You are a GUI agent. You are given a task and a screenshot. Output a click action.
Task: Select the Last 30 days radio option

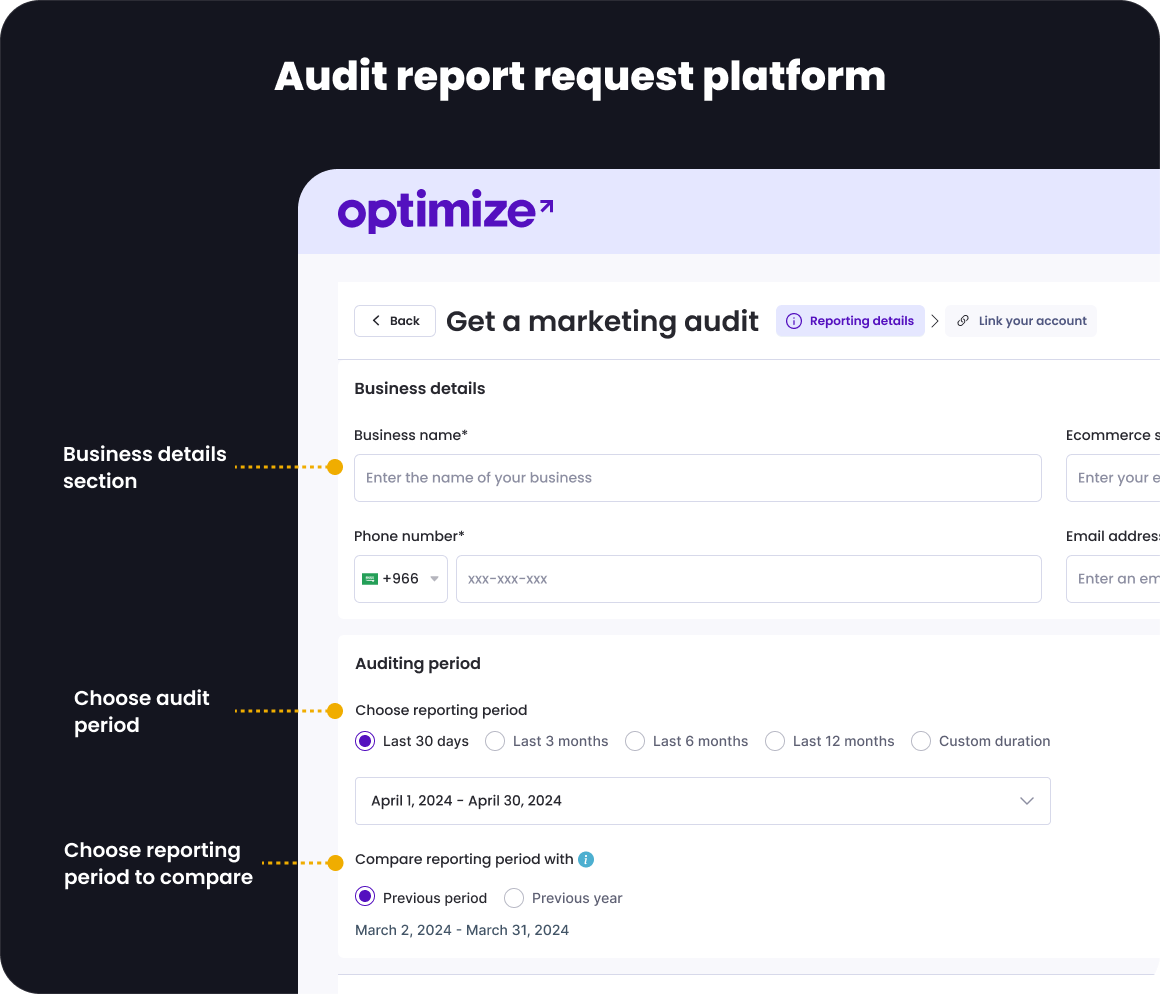coord(366,741)
